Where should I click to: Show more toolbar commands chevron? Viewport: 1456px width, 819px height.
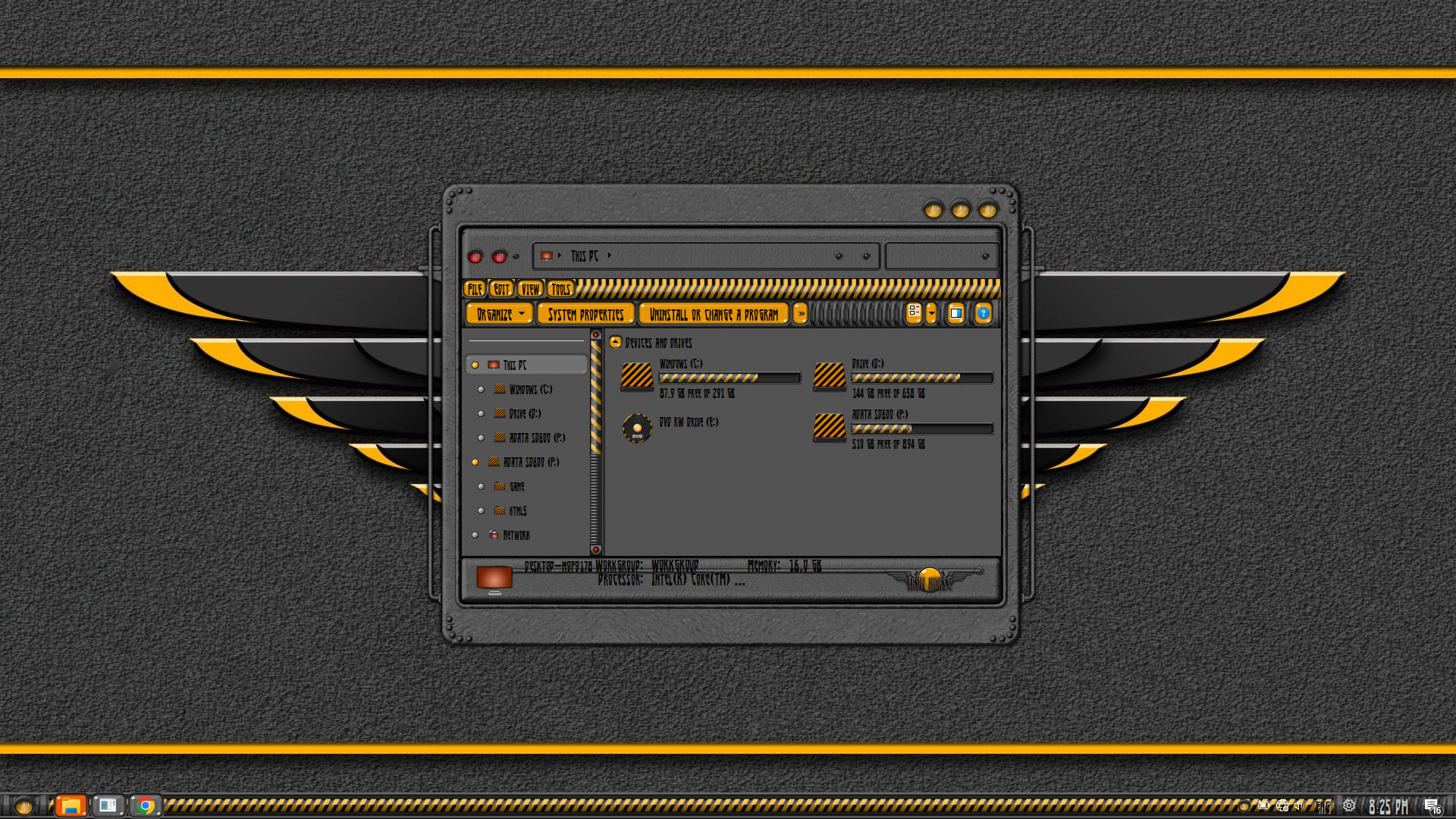point(801,313)
